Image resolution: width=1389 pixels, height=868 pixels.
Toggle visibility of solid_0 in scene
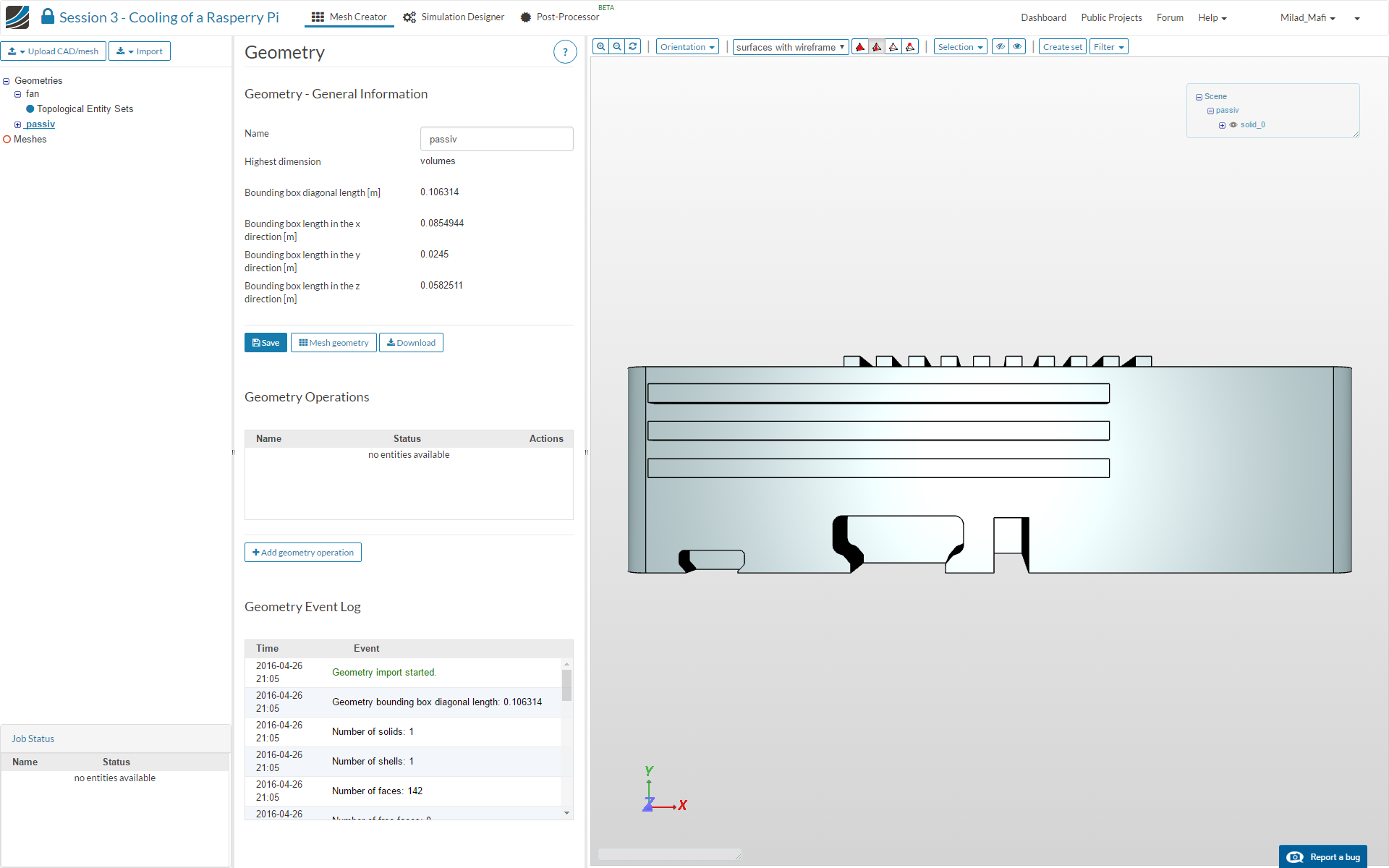click(1233, 125)
